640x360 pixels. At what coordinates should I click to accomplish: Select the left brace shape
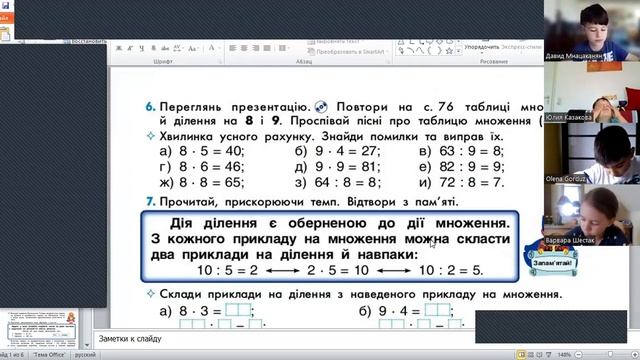[x=430, y=51]
